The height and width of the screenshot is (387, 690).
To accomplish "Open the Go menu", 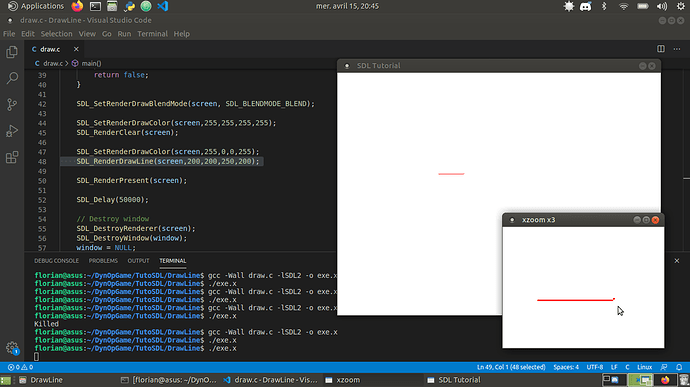I will [106, 34].
